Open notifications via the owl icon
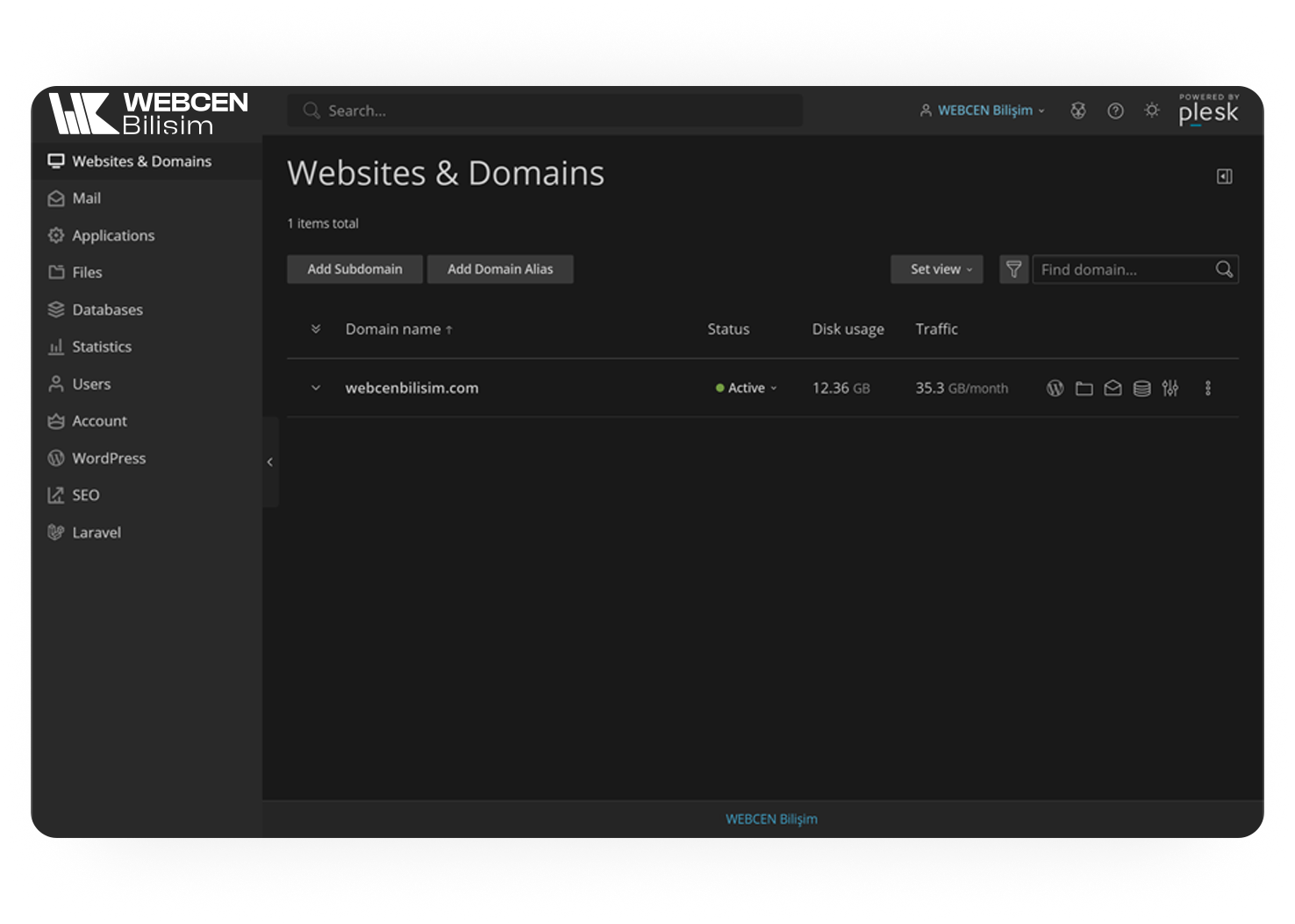 tap(1078, 111)
